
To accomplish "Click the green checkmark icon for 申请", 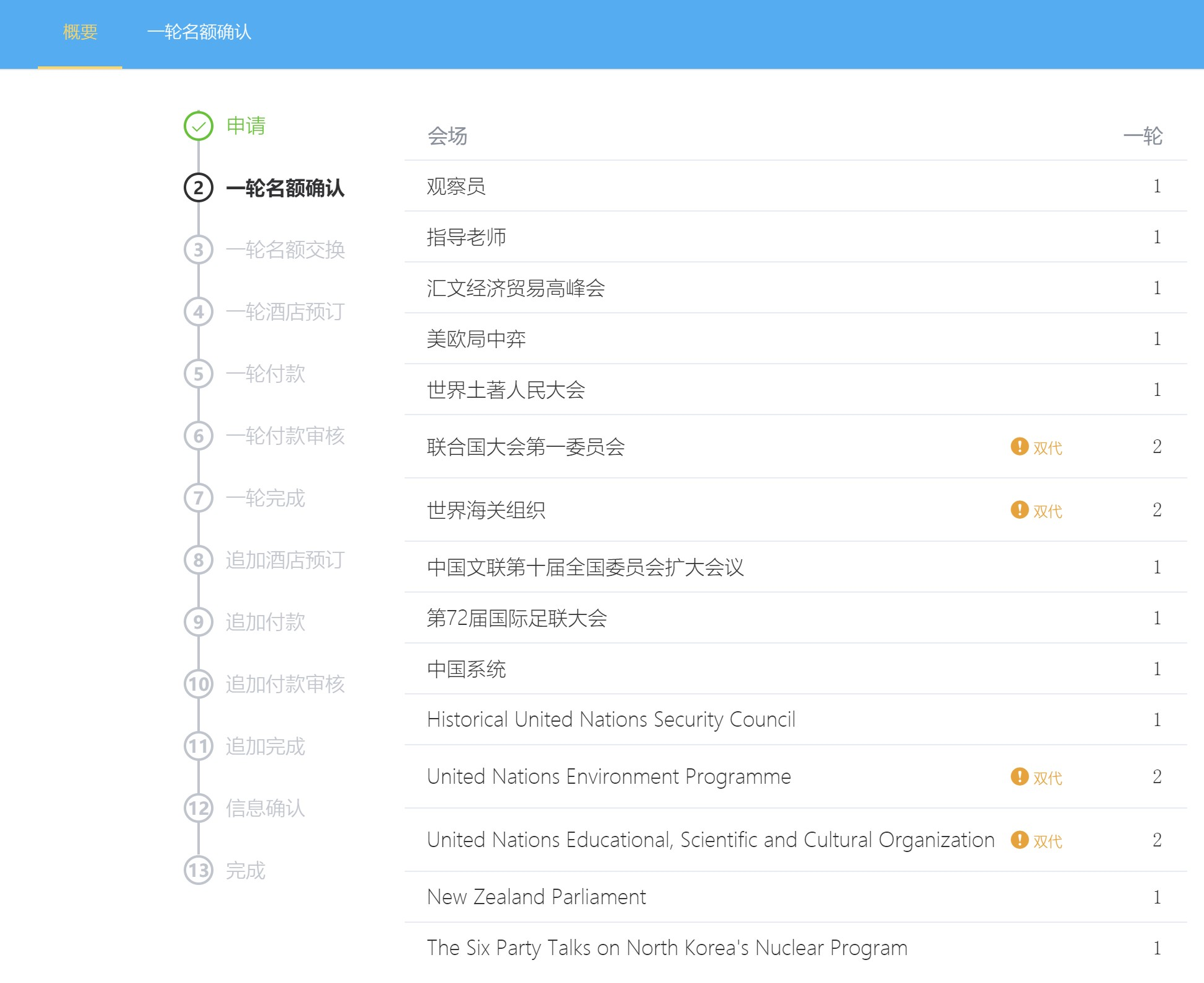I will click(x=199, y=126).
